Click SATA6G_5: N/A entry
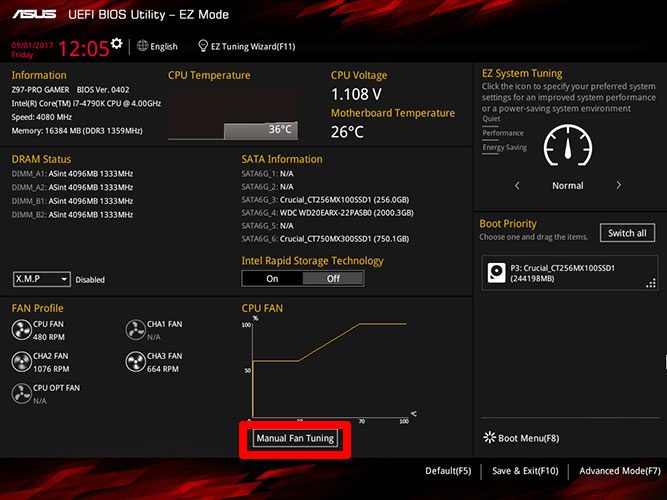This screenshot has height=500, width=667. (x=268, y=226)
